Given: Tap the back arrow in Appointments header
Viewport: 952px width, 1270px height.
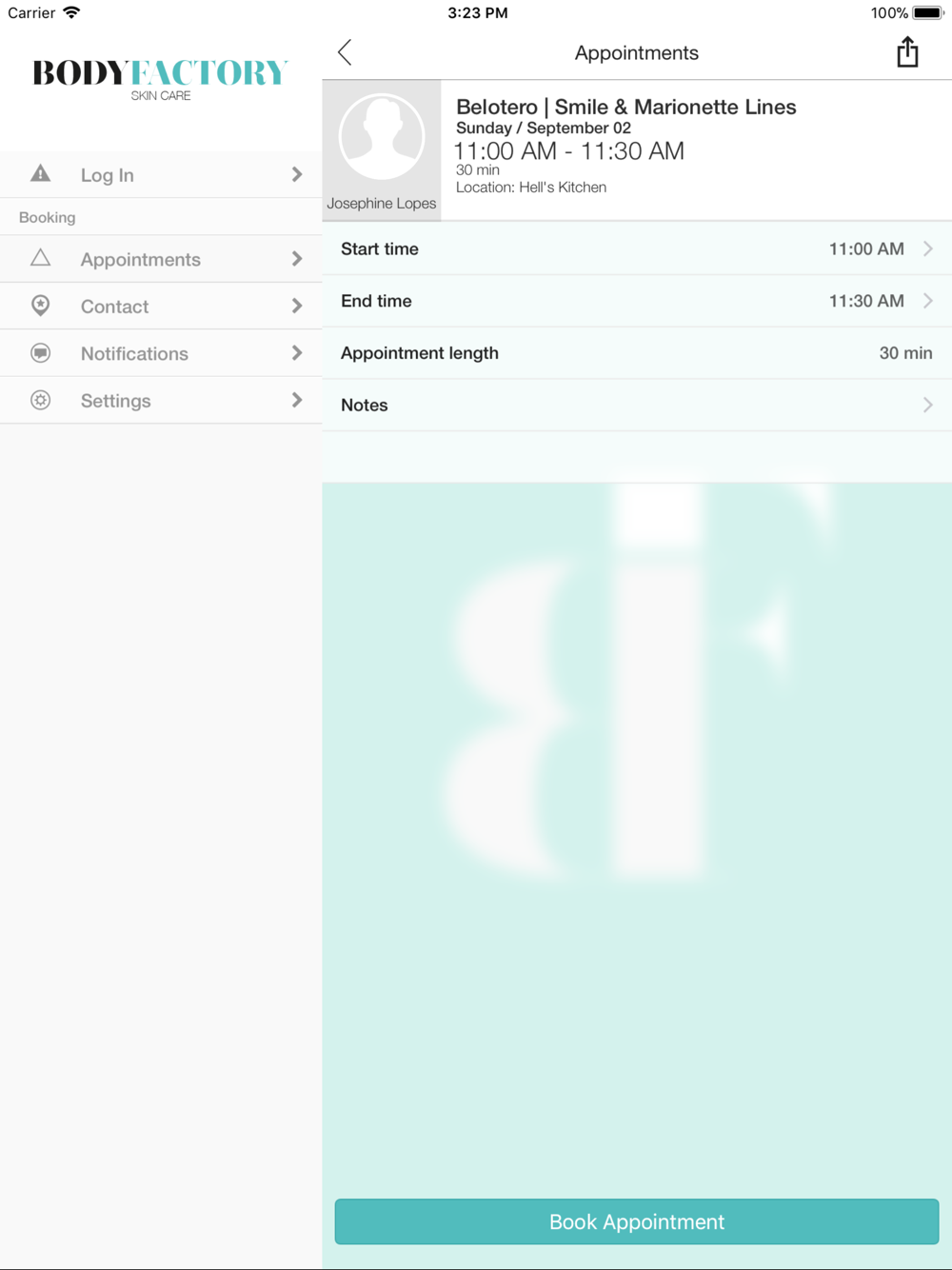Looking at the screenshot, I should point(345,52).
